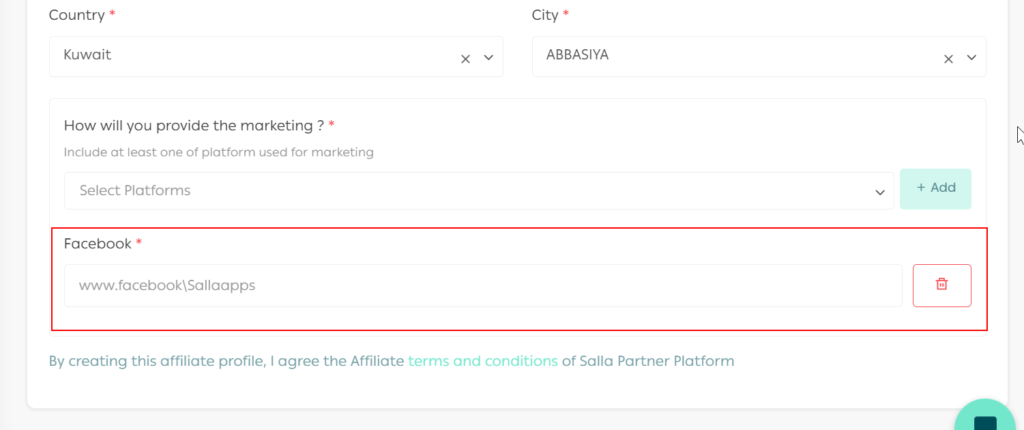Screen dimensions: 1024x430
Task: Click the platform requirement hint text
Action: click(x=218, y=153)
